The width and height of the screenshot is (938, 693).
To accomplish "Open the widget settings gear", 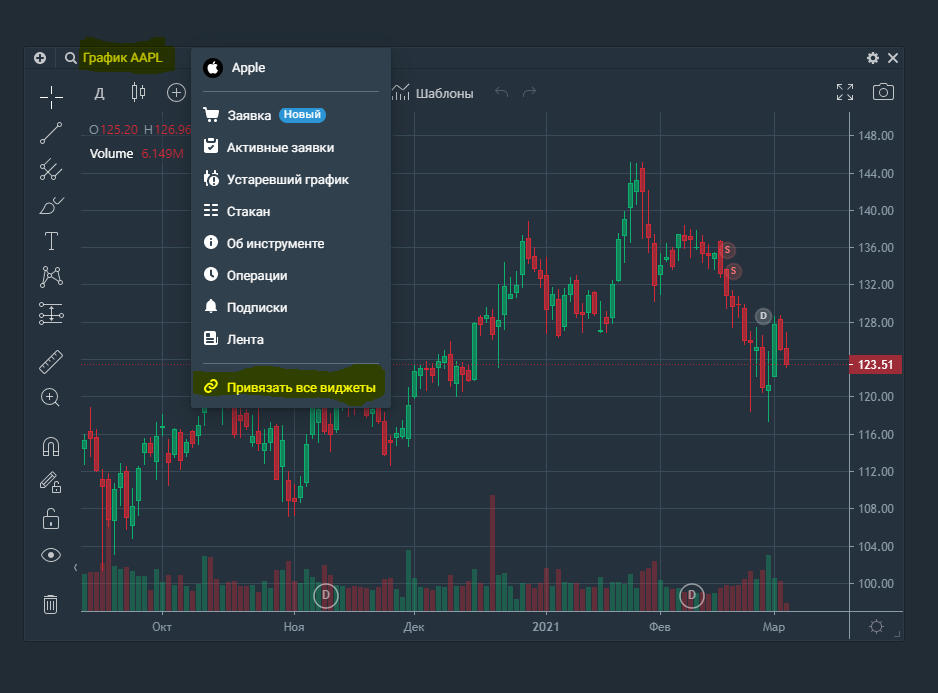I will click(x=873, y=58).
